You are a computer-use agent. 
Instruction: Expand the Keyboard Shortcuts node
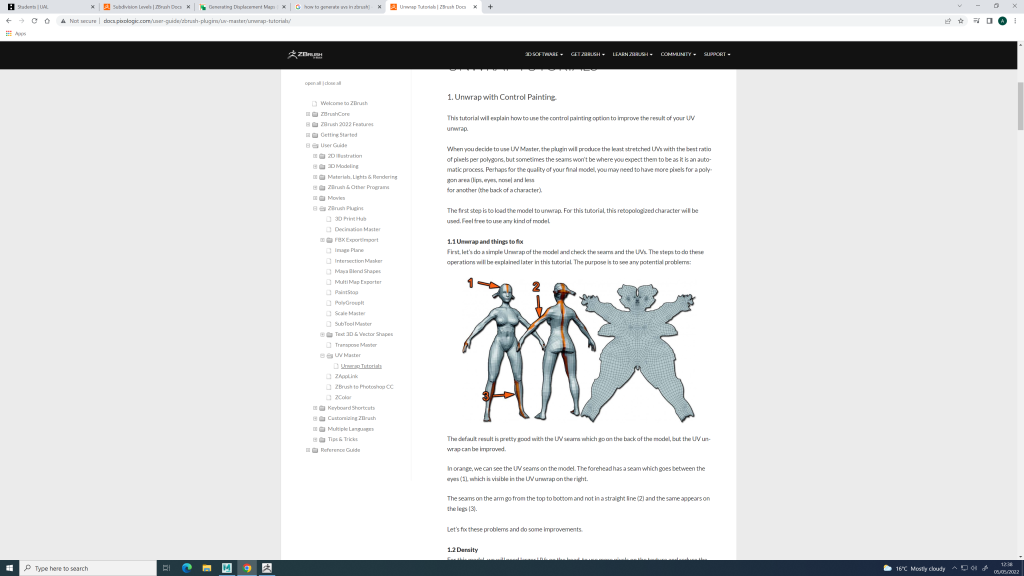[x=315, y=408]
